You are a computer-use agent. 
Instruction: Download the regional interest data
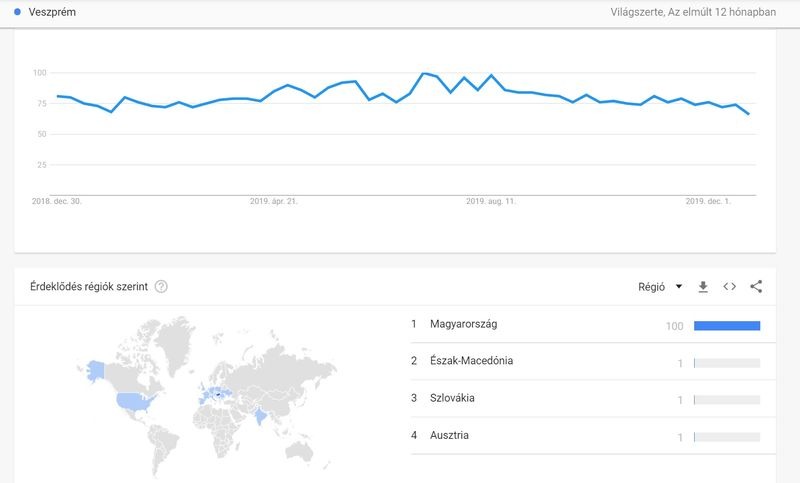[703, 287]
